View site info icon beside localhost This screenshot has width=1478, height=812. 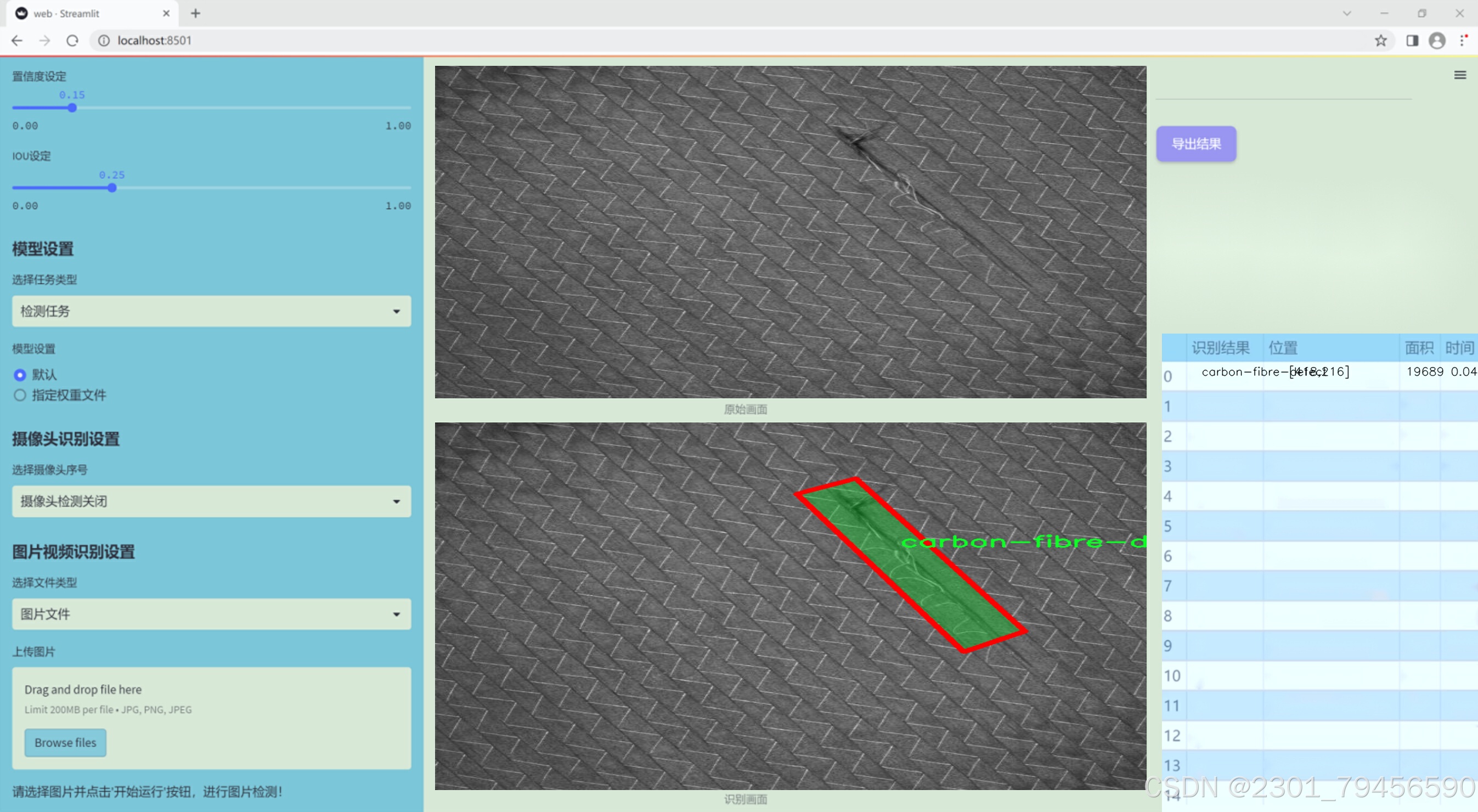tap(104, 41)
